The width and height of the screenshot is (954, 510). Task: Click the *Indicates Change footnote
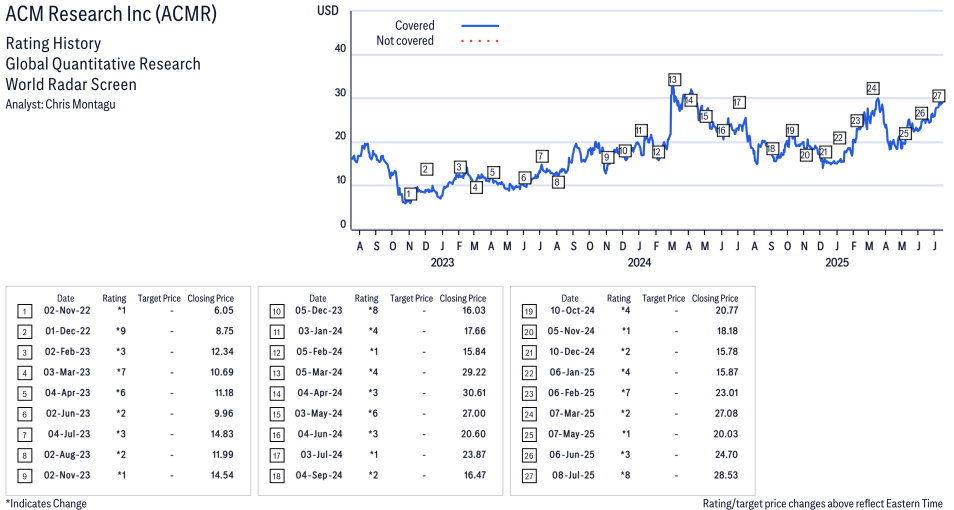coord(46,504)
